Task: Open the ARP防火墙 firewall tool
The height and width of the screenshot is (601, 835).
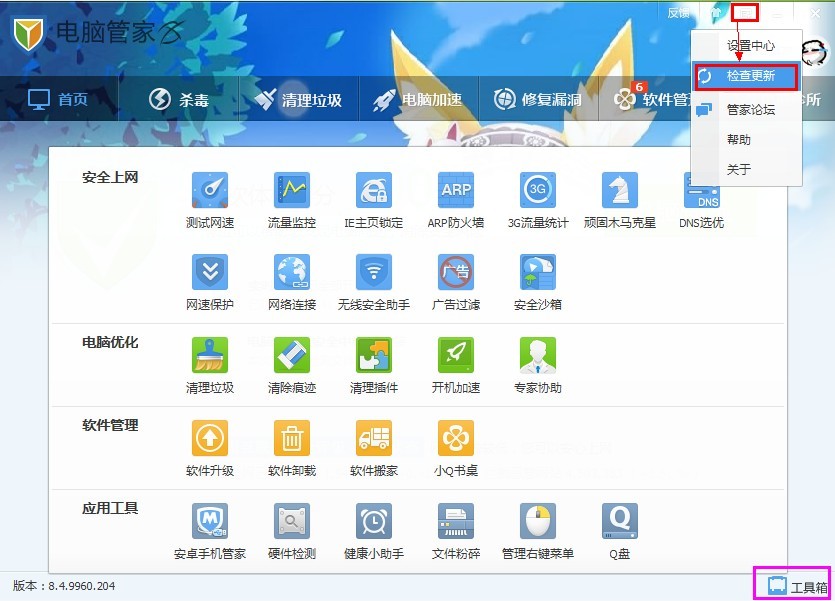Action: point(456,200)
